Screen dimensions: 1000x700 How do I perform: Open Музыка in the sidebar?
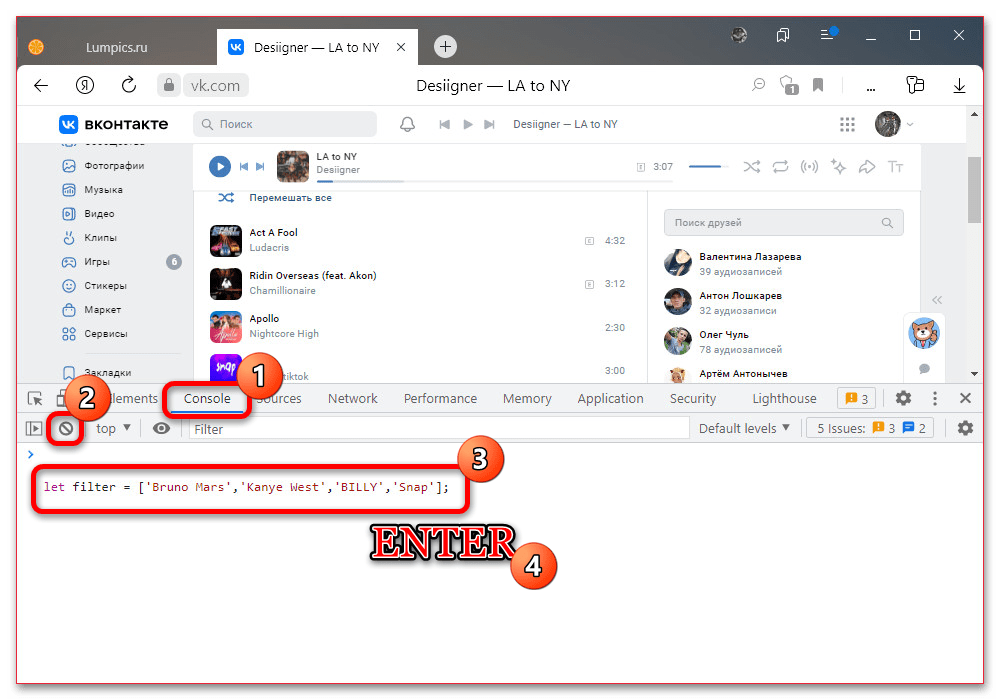(x=92, y=190)
